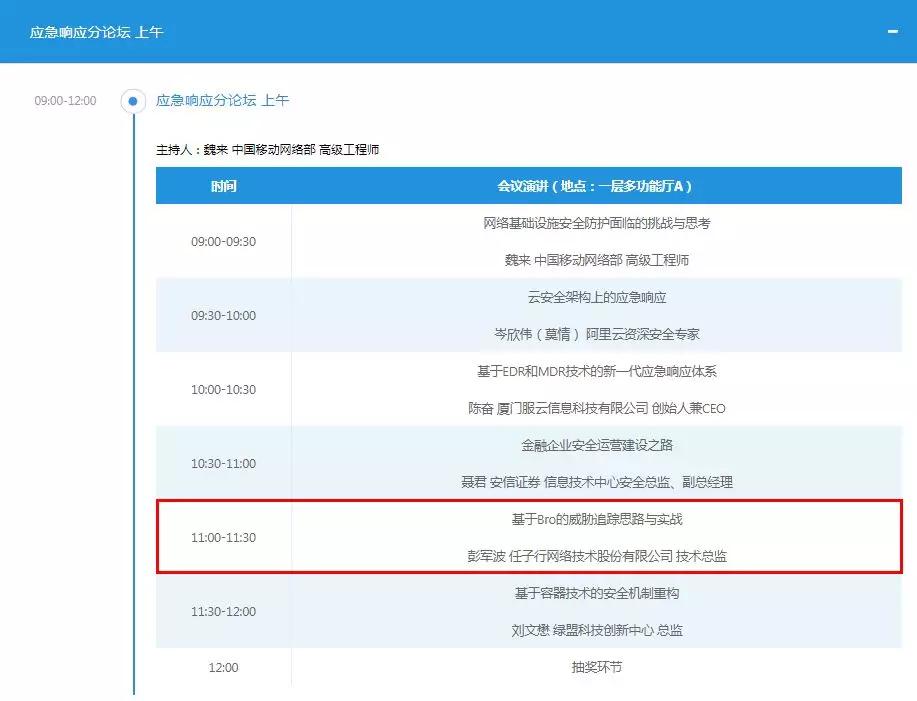Open the timeline session title 应急响应分论坛 上午
917x701 pixels.
[x=222, y=101]
